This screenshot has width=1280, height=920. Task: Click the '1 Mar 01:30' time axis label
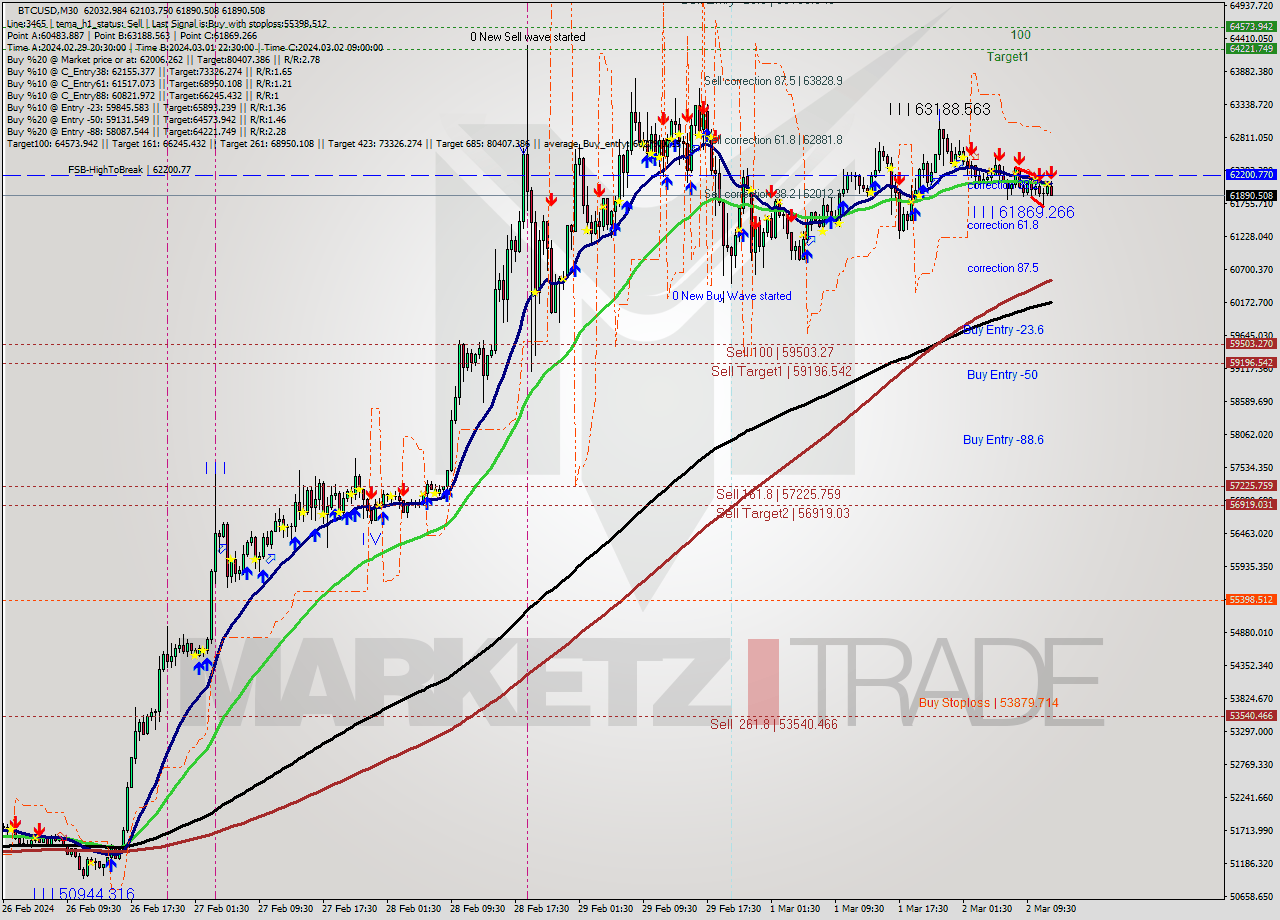pos(796,909)
